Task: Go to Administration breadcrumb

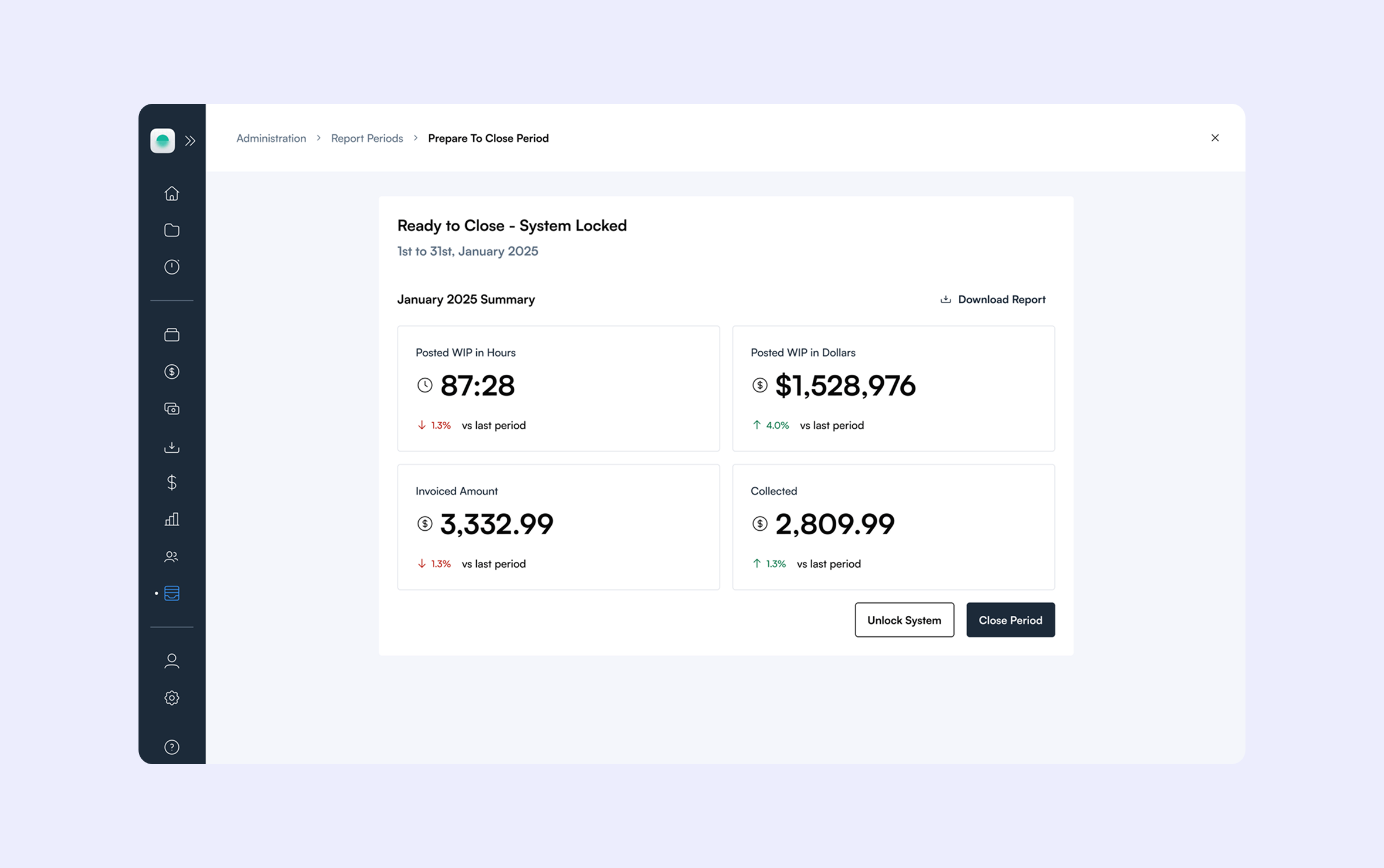Action: click(x=271, y=138)
